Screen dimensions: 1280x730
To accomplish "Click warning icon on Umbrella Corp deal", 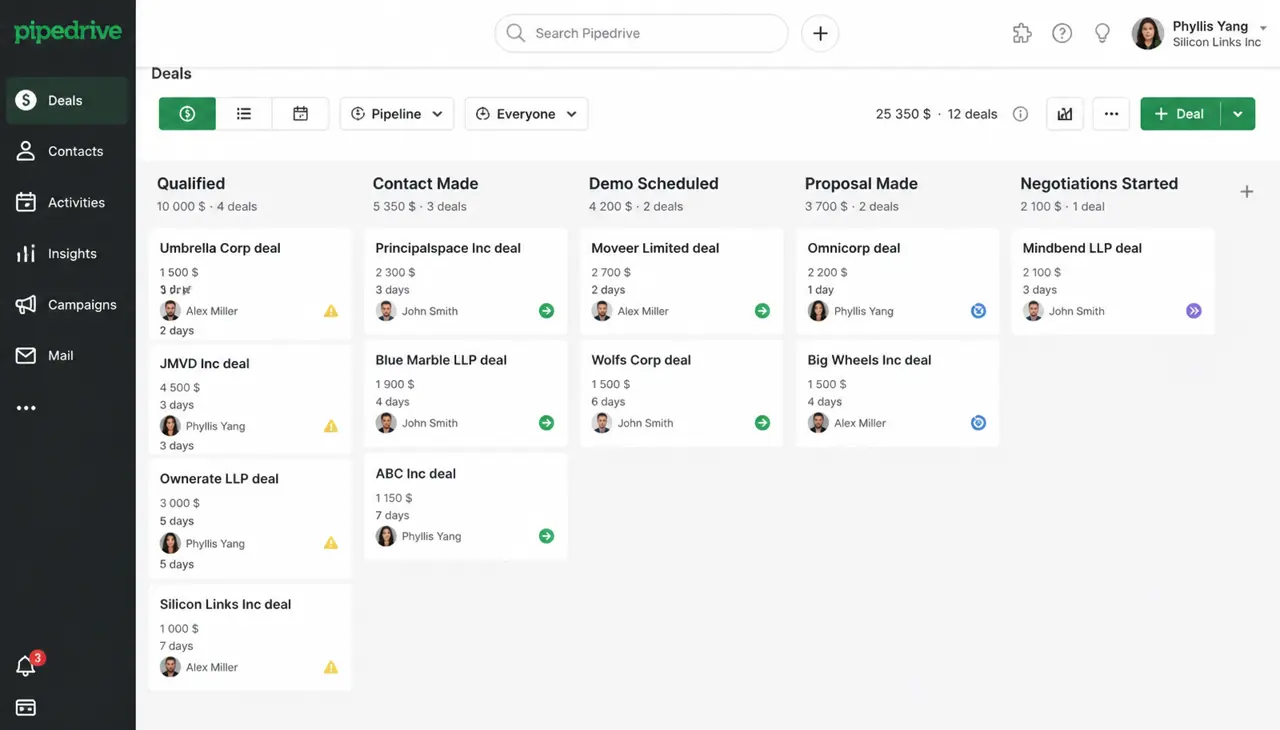I will tap(331, 311).
